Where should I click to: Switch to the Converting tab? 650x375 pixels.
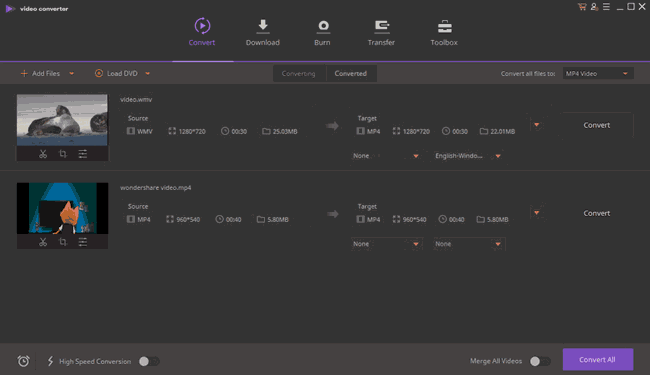click(298, 73)
